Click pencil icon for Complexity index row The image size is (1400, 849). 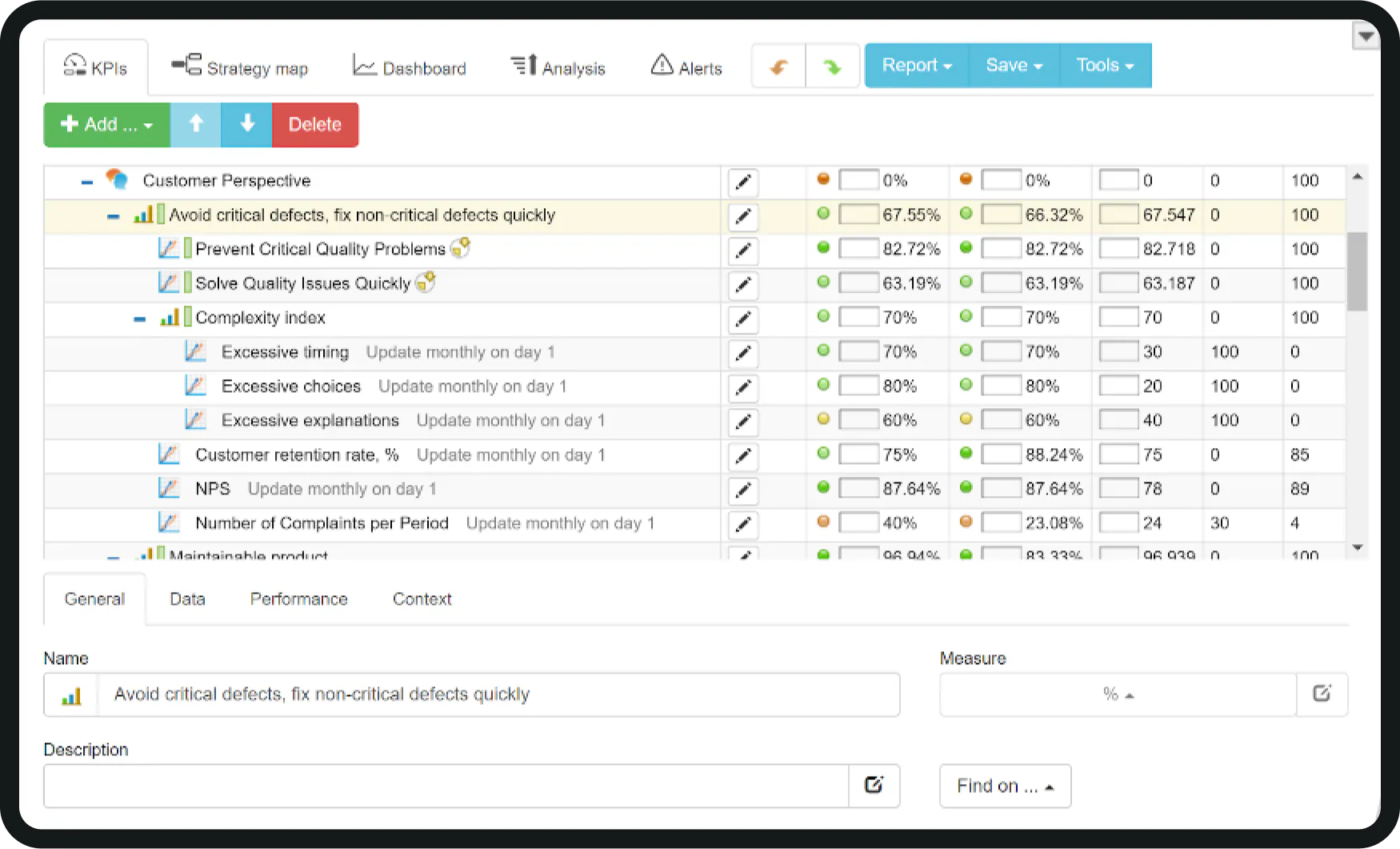pyautogui.click(x=743, y=319)
